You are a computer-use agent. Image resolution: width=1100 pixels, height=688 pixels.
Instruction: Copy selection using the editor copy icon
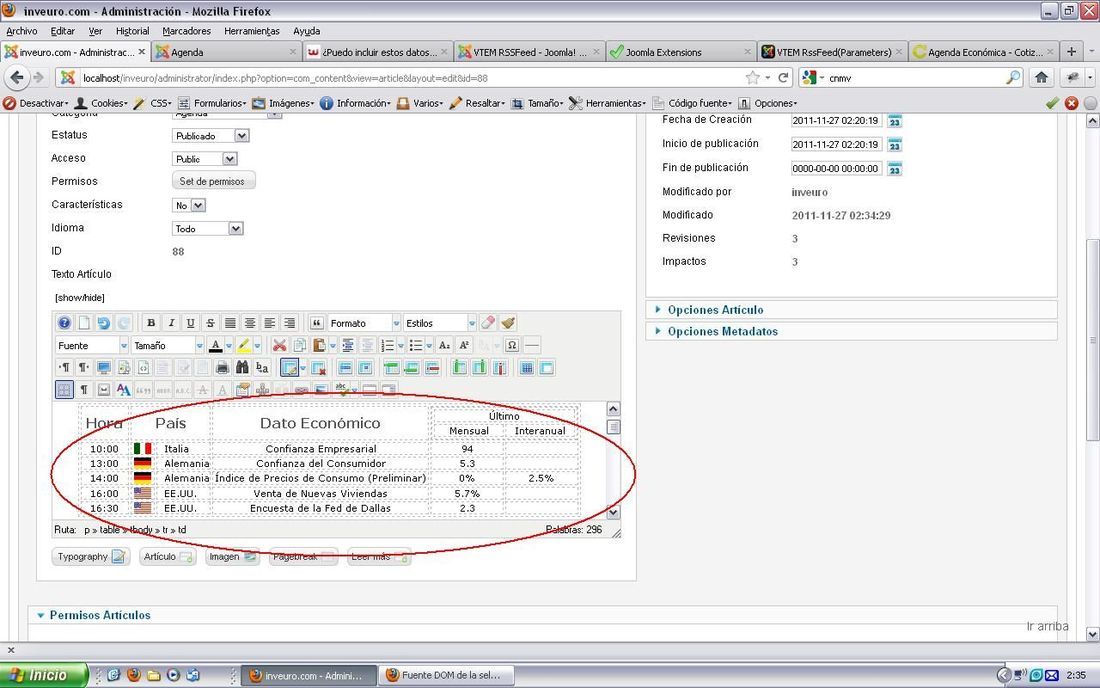[300, 345]
